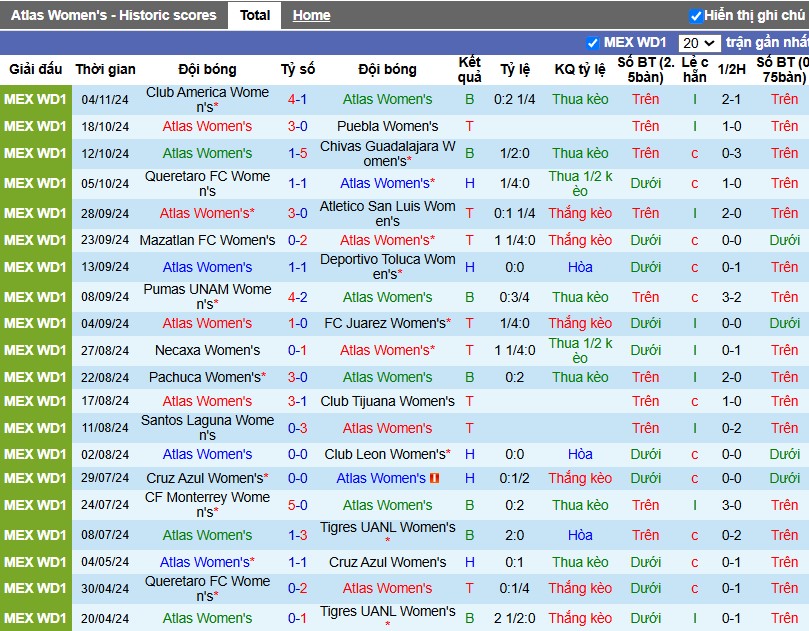Click the 'Tỷ số' column header
Screen dimensions: 809x631
298,69
